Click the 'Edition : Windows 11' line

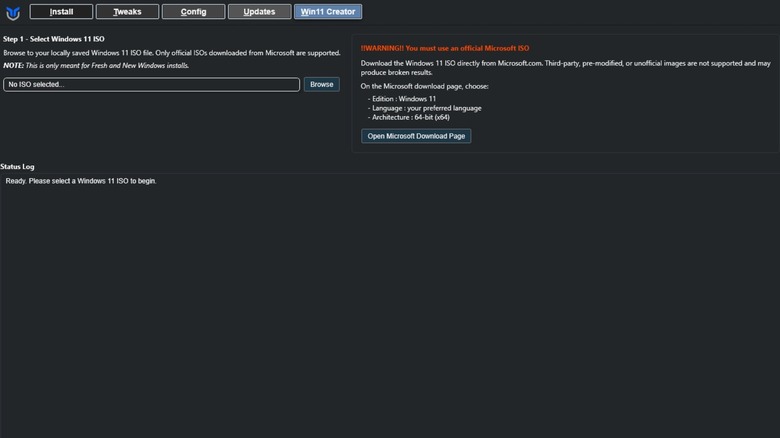tap(402, 99)
